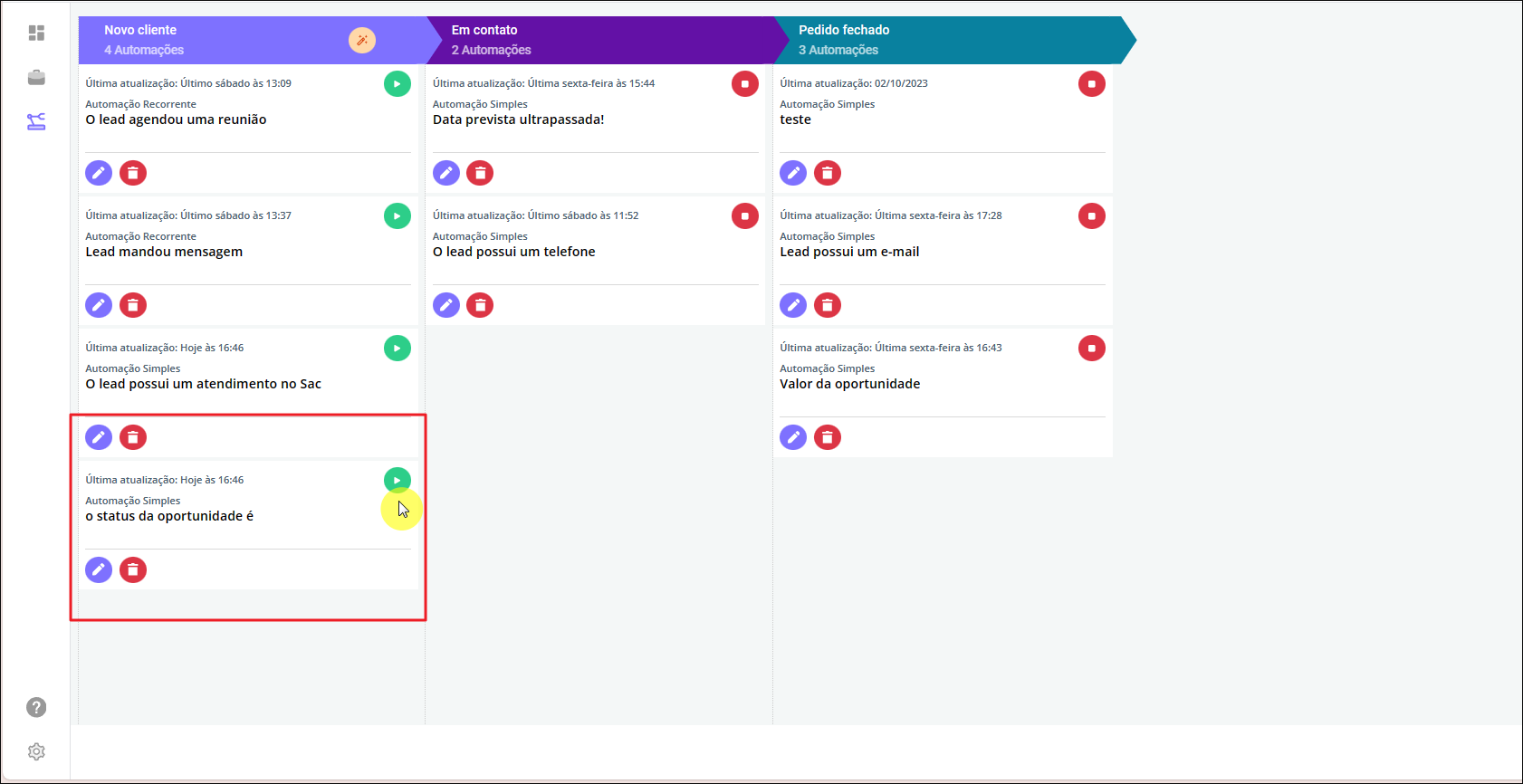1523x784 pixels.
Task: Stop the 'Data prevista ultrapassada!' automation
Action: [744, 84]
